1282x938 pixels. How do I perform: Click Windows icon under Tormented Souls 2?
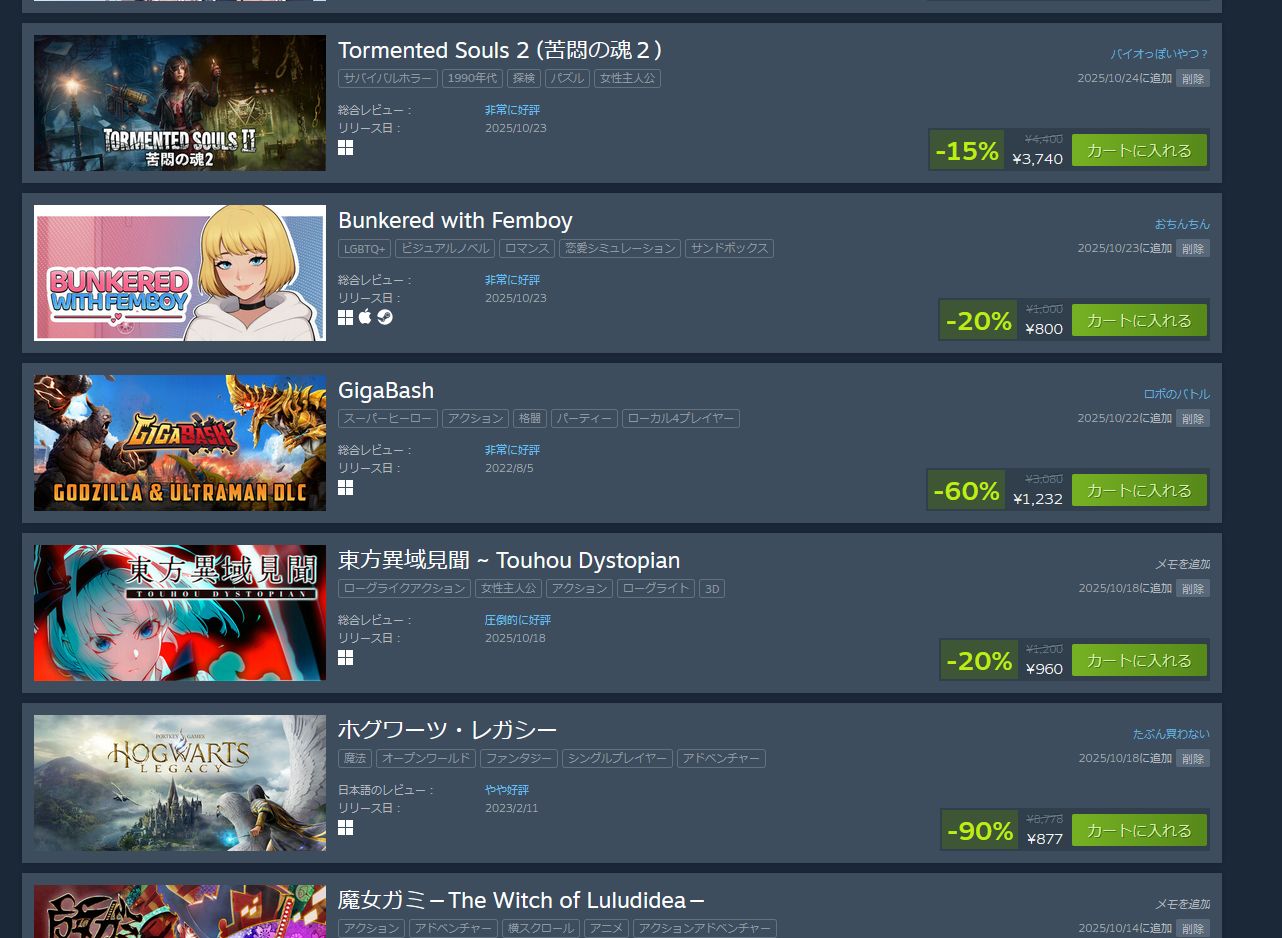point(345,148)
